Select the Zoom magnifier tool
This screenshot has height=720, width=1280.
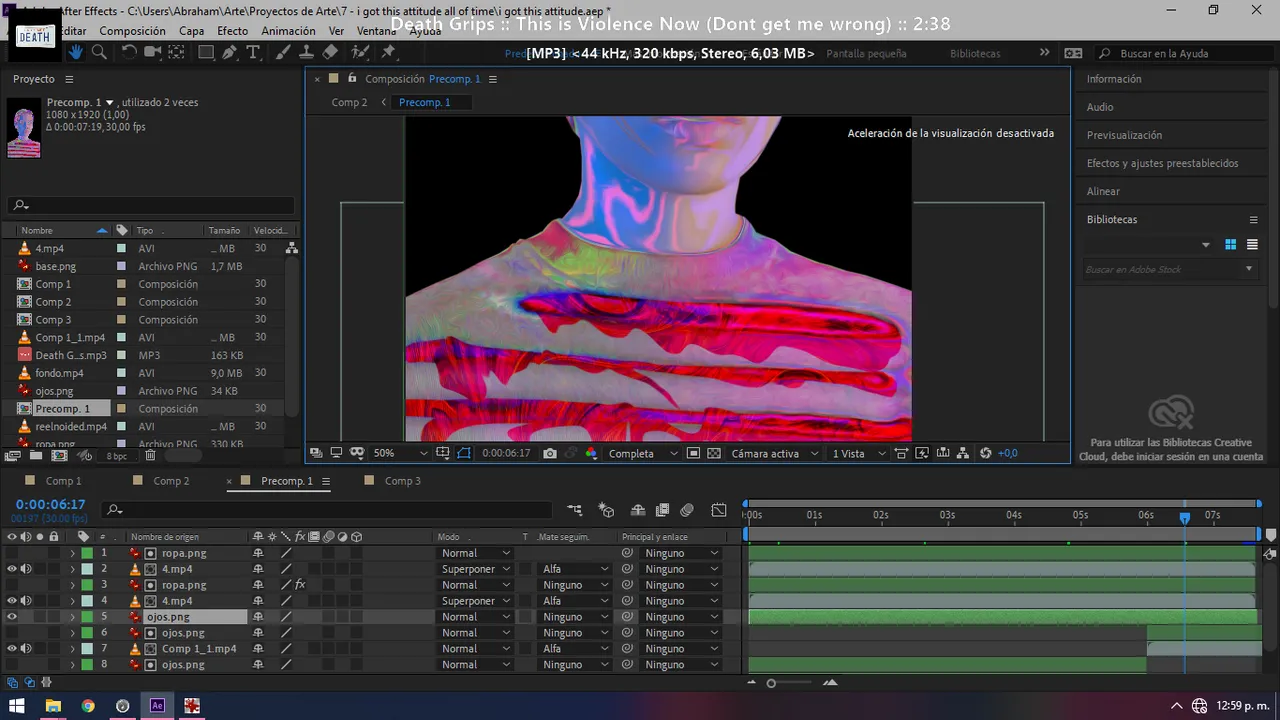point(99,53)
